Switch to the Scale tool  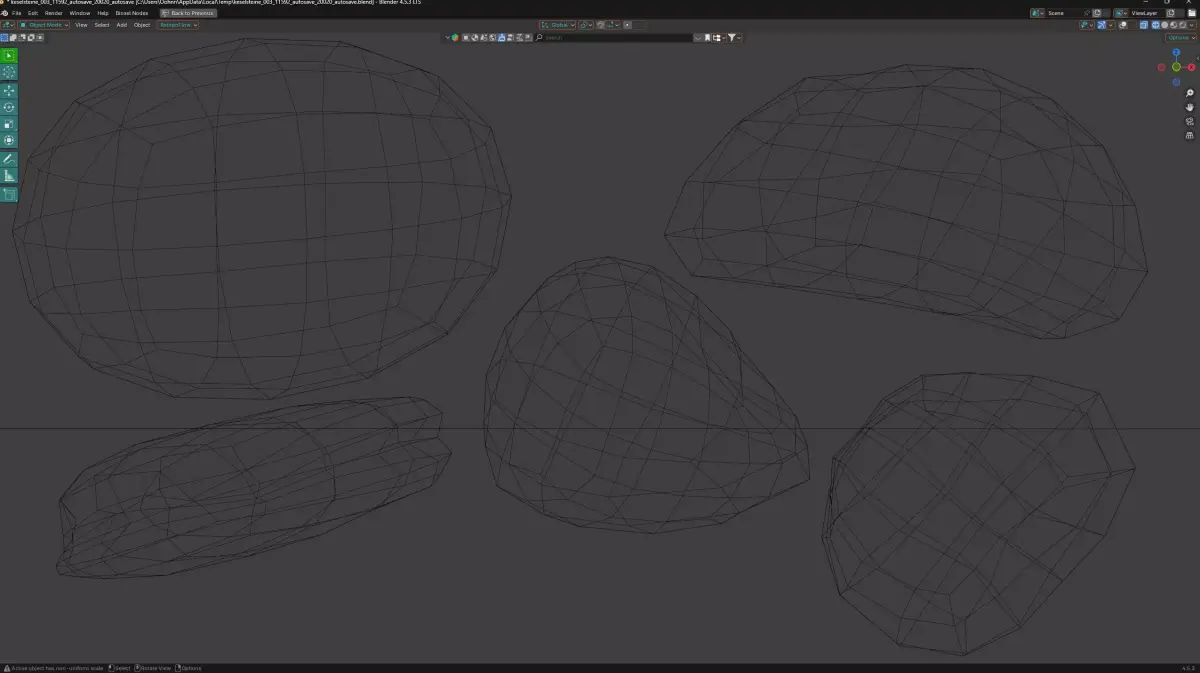pyautogui.click(x=9, y=124)
